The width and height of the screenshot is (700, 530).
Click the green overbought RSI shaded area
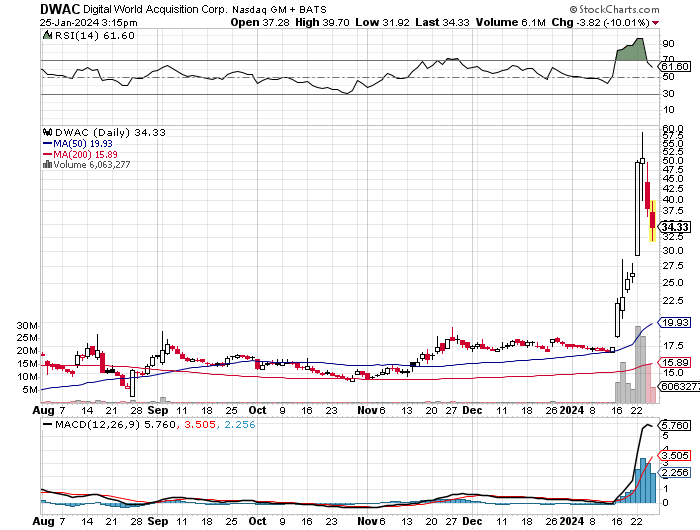click(x=632, y=50)
